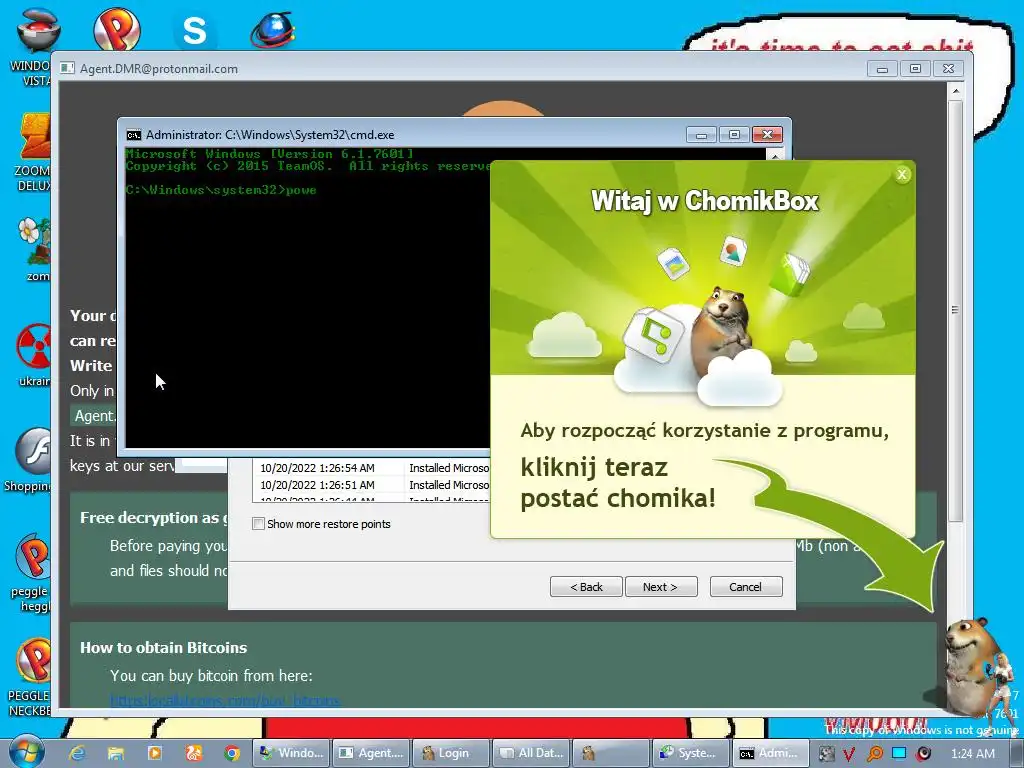
Task: Click the cmd.exe title bar icon
Action: point(134,135)
